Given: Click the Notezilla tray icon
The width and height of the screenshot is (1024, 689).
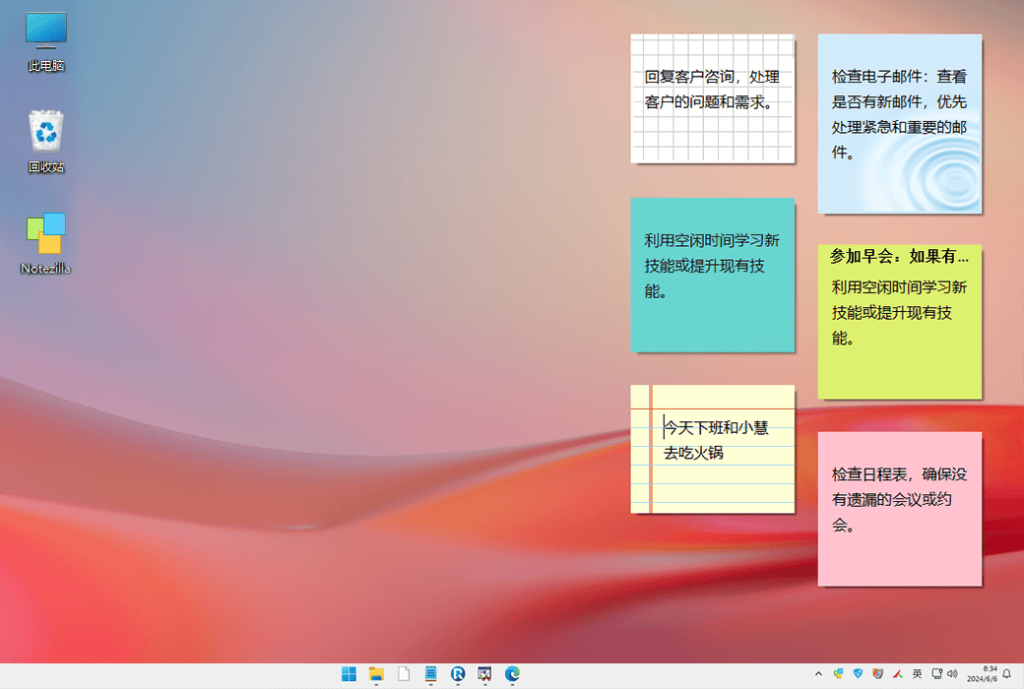Looking at the screenshot, I should pyautogui.click(x=838, y=674).
